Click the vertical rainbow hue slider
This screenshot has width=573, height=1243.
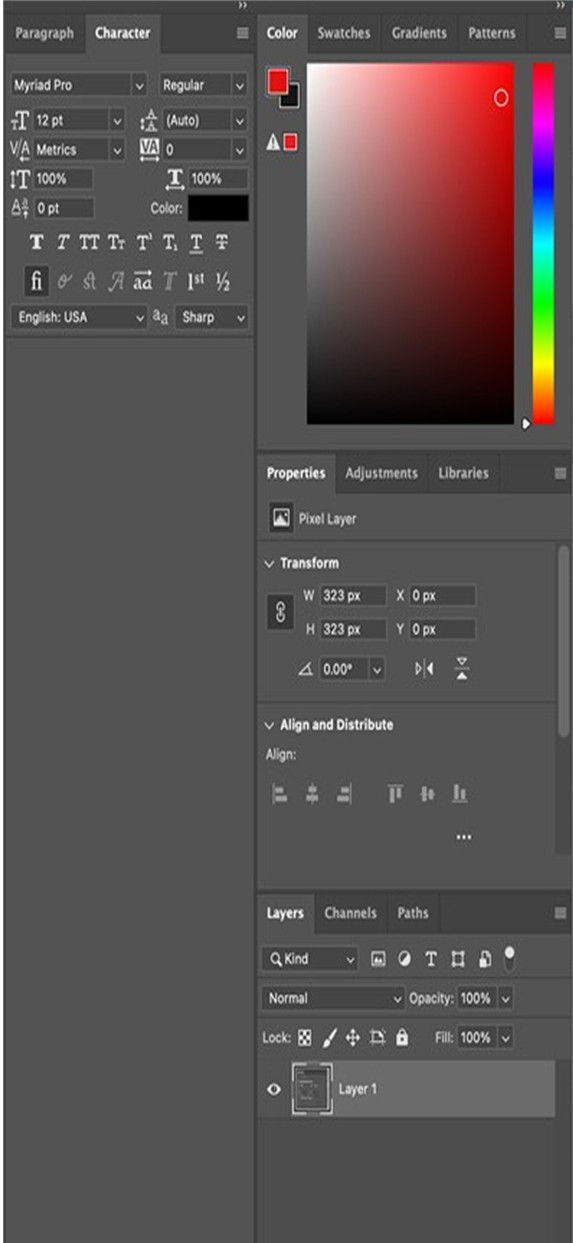542,244
